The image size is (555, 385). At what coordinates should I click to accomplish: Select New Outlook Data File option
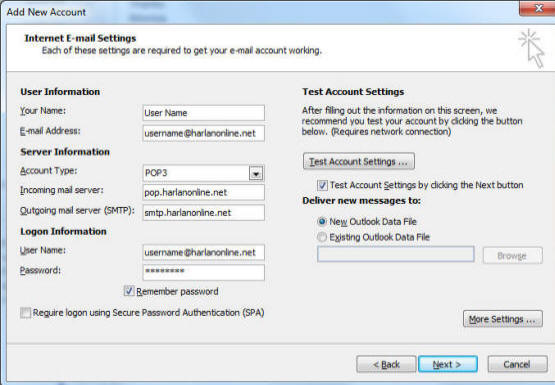point(321,222)
